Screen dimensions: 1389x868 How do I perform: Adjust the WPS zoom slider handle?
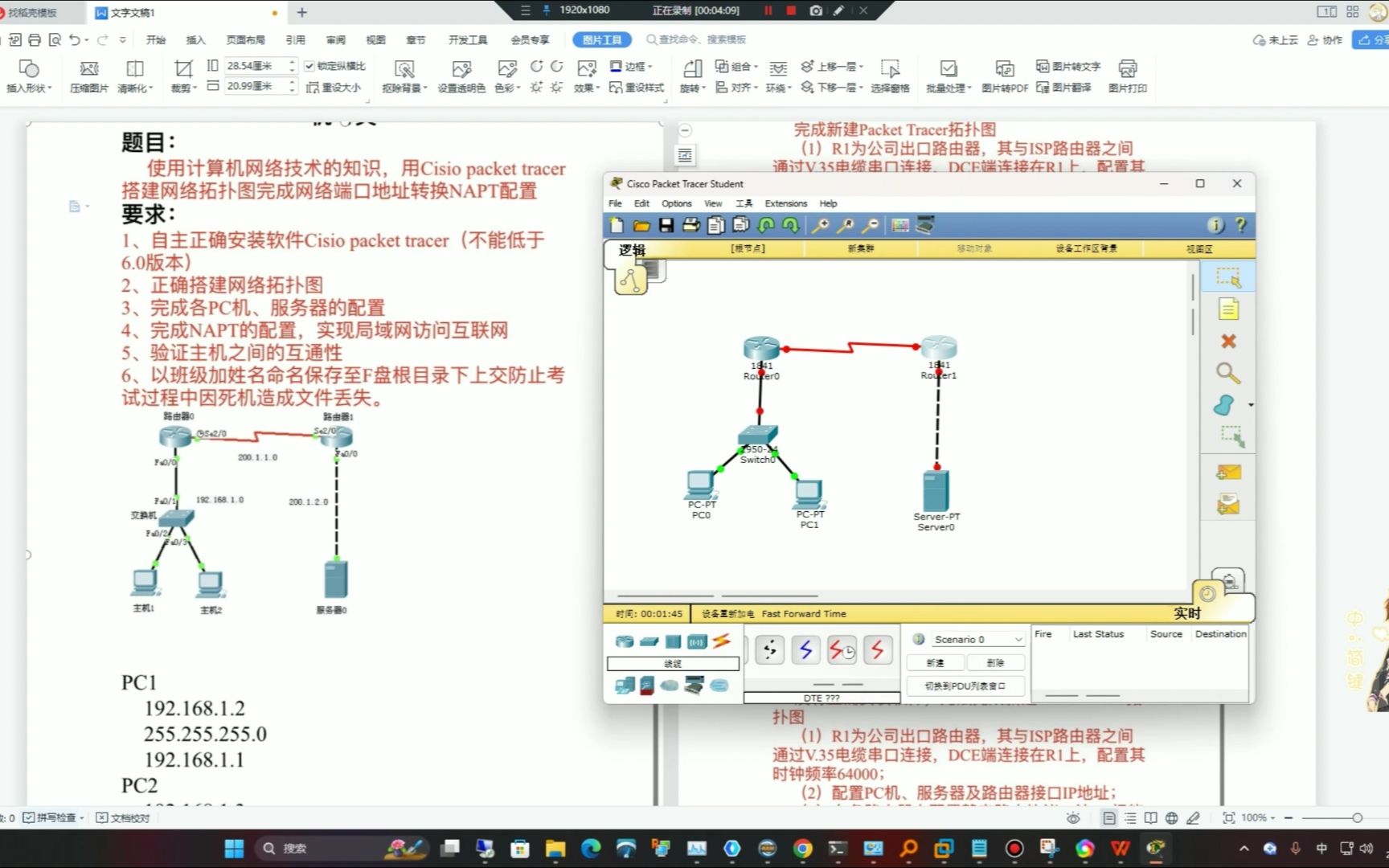click(1357, 817)
